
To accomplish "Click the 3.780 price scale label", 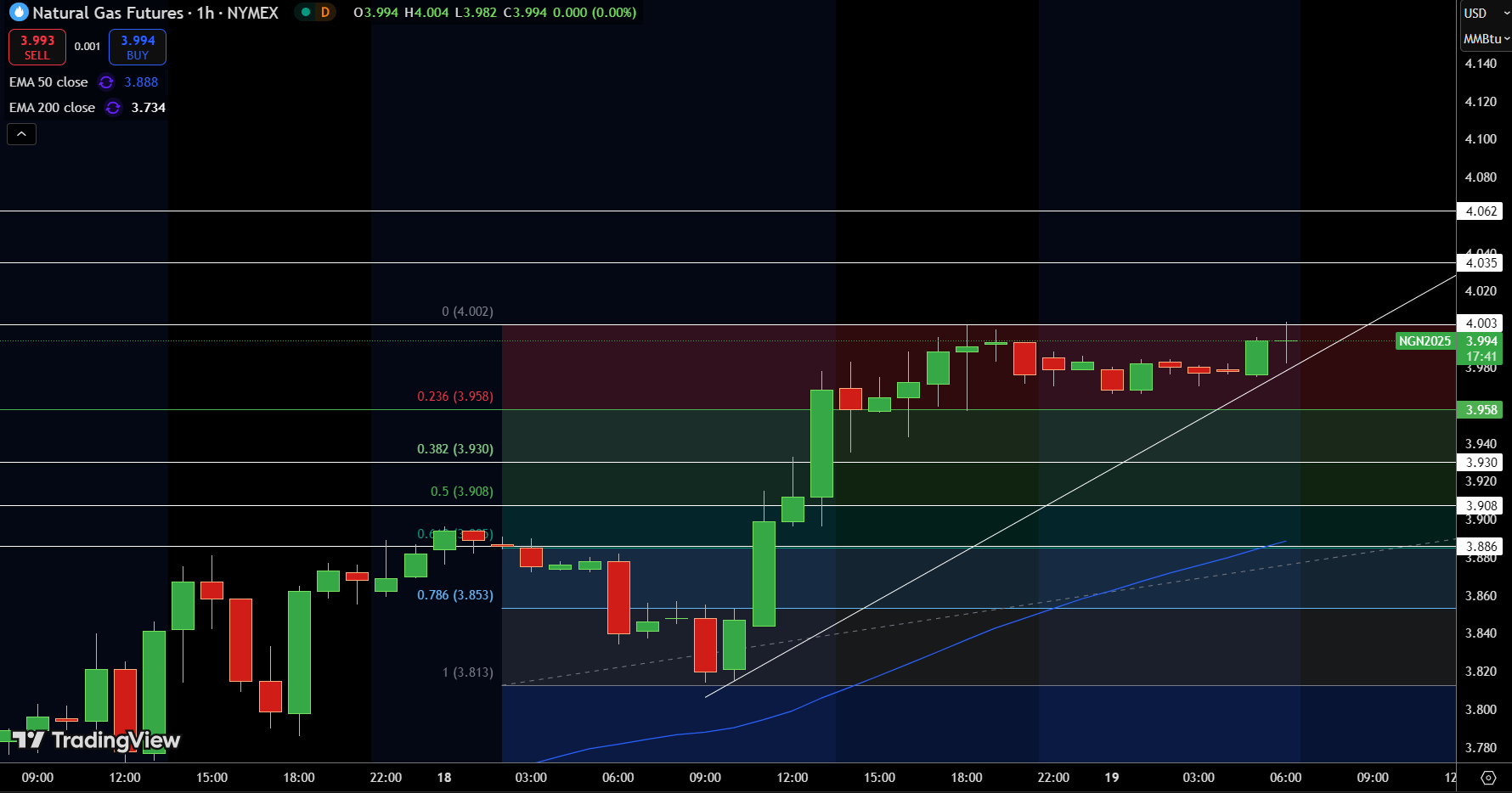I will (1481, 748).
